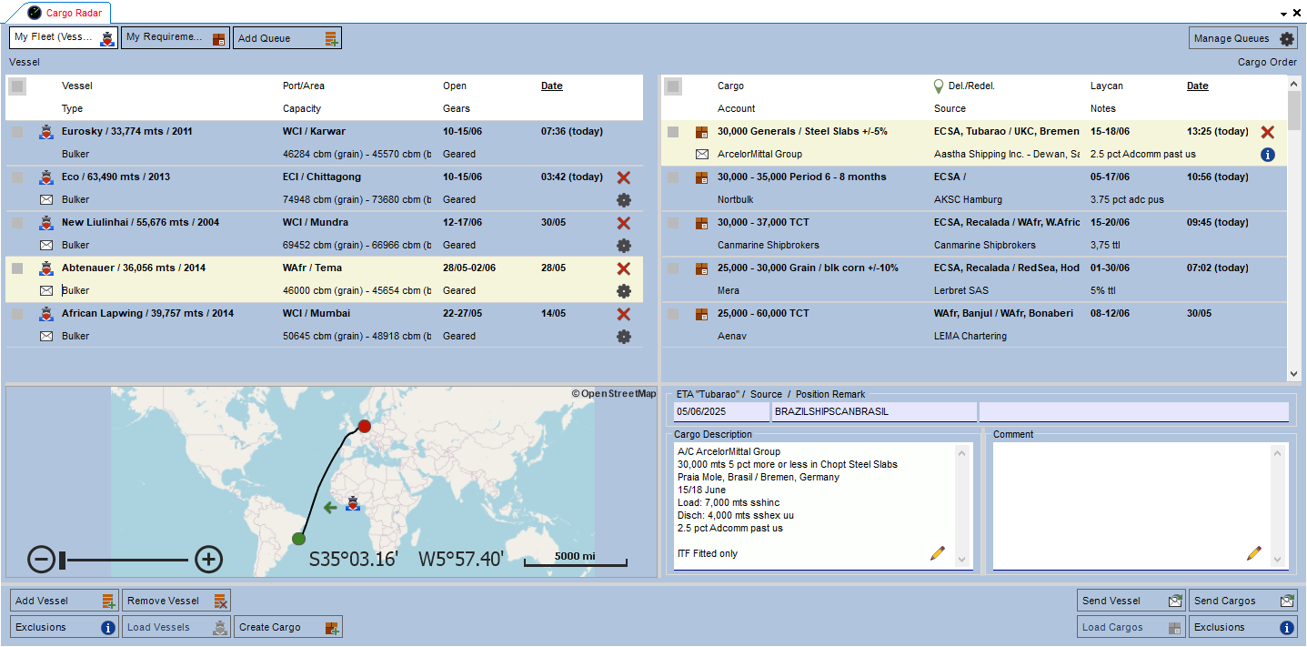Click Add Vessel button
The width and height of the screenshot is (1307, 647).
click(65, 600)
